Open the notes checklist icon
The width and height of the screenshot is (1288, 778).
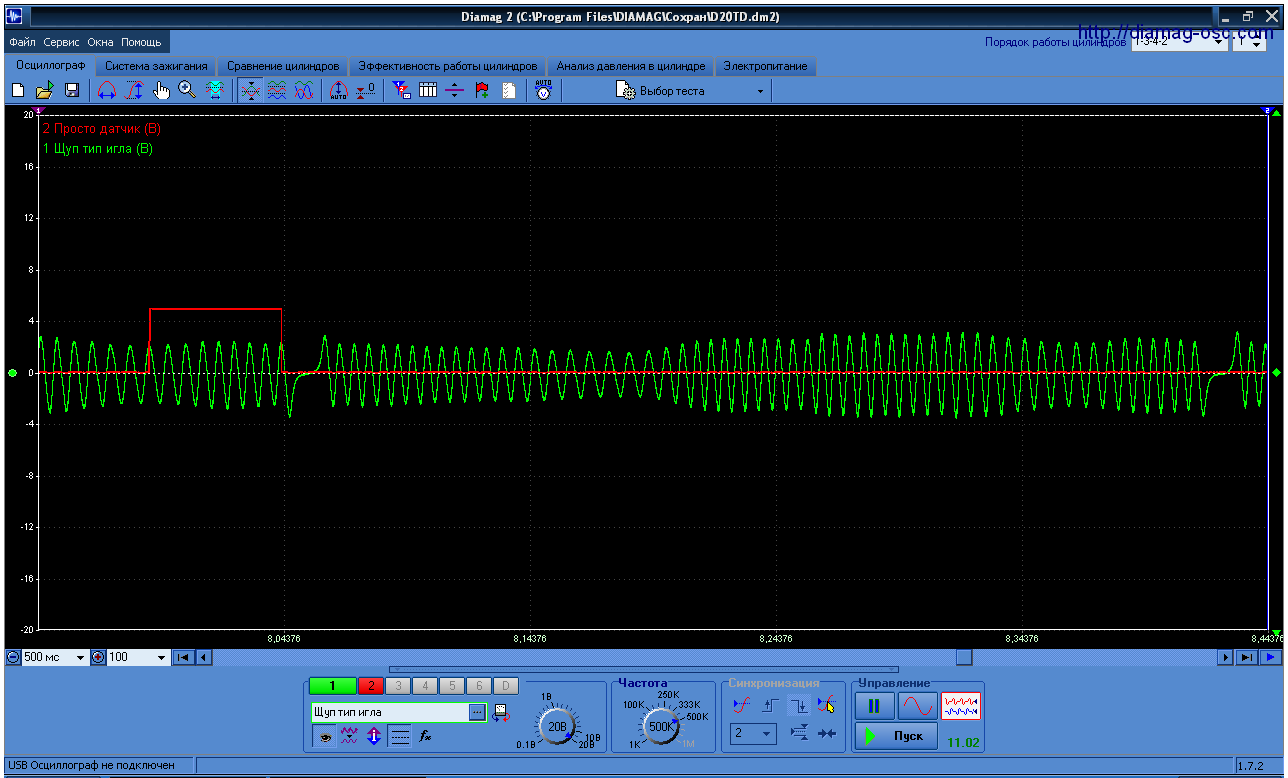click(x=509, y=91)
